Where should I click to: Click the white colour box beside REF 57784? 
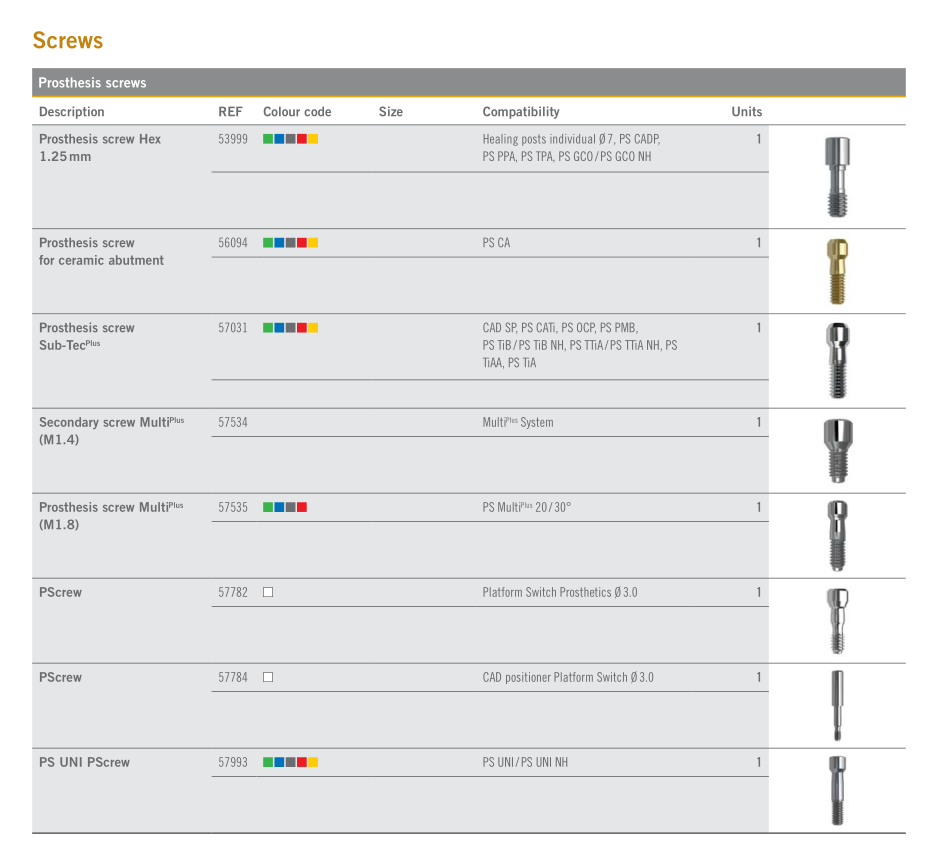coord(268,678)
